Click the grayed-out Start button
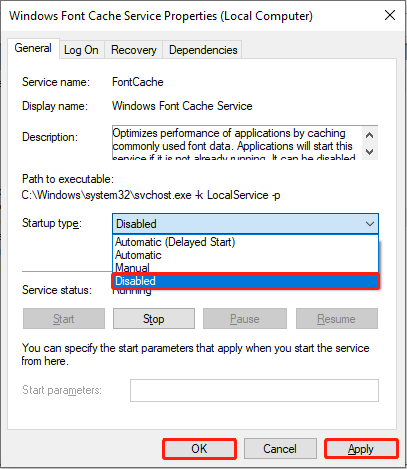This screenshot has height=469, width=407. [64, 319]
